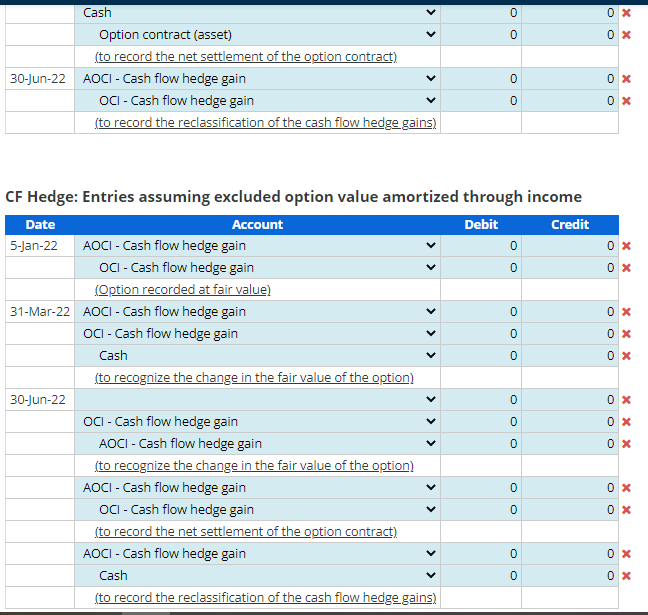648x615 pixels.
Task: Click Credit field of upper table's Cash row
Action: point(570,13)
